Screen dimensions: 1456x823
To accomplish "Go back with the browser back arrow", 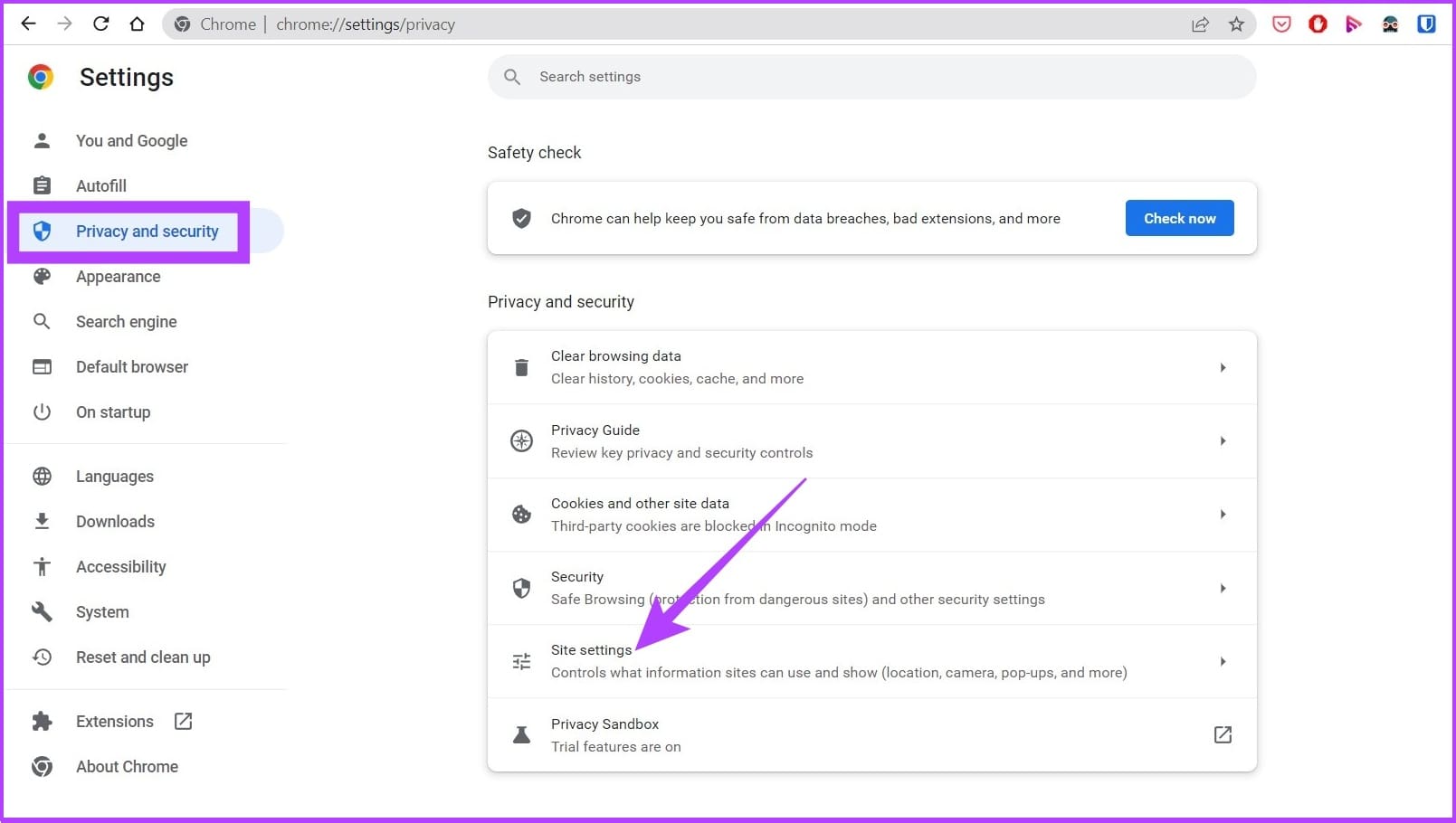I will pyautogui.click(x=29, y=24).
